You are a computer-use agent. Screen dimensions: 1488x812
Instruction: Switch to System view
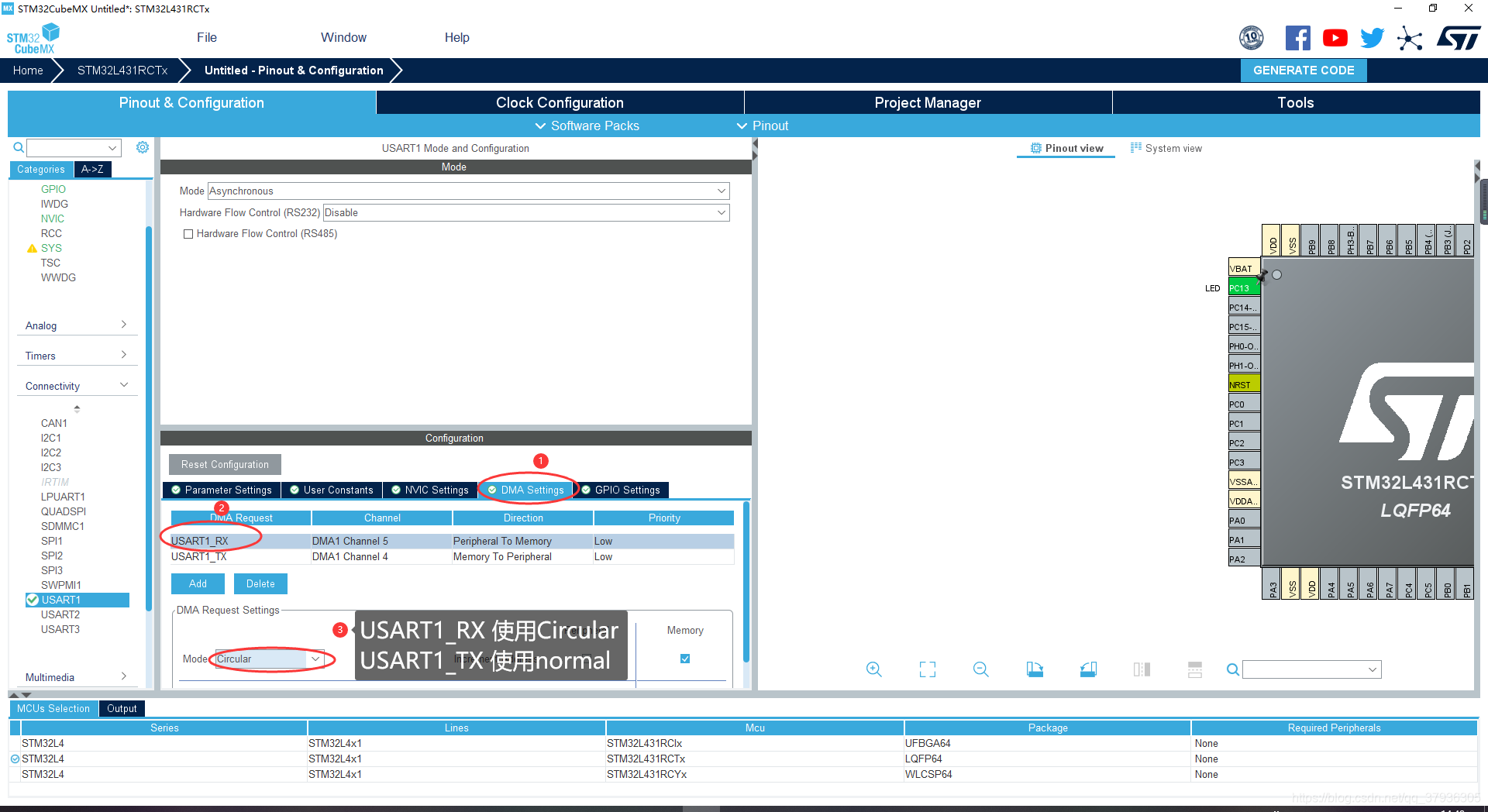(1166, 148)
